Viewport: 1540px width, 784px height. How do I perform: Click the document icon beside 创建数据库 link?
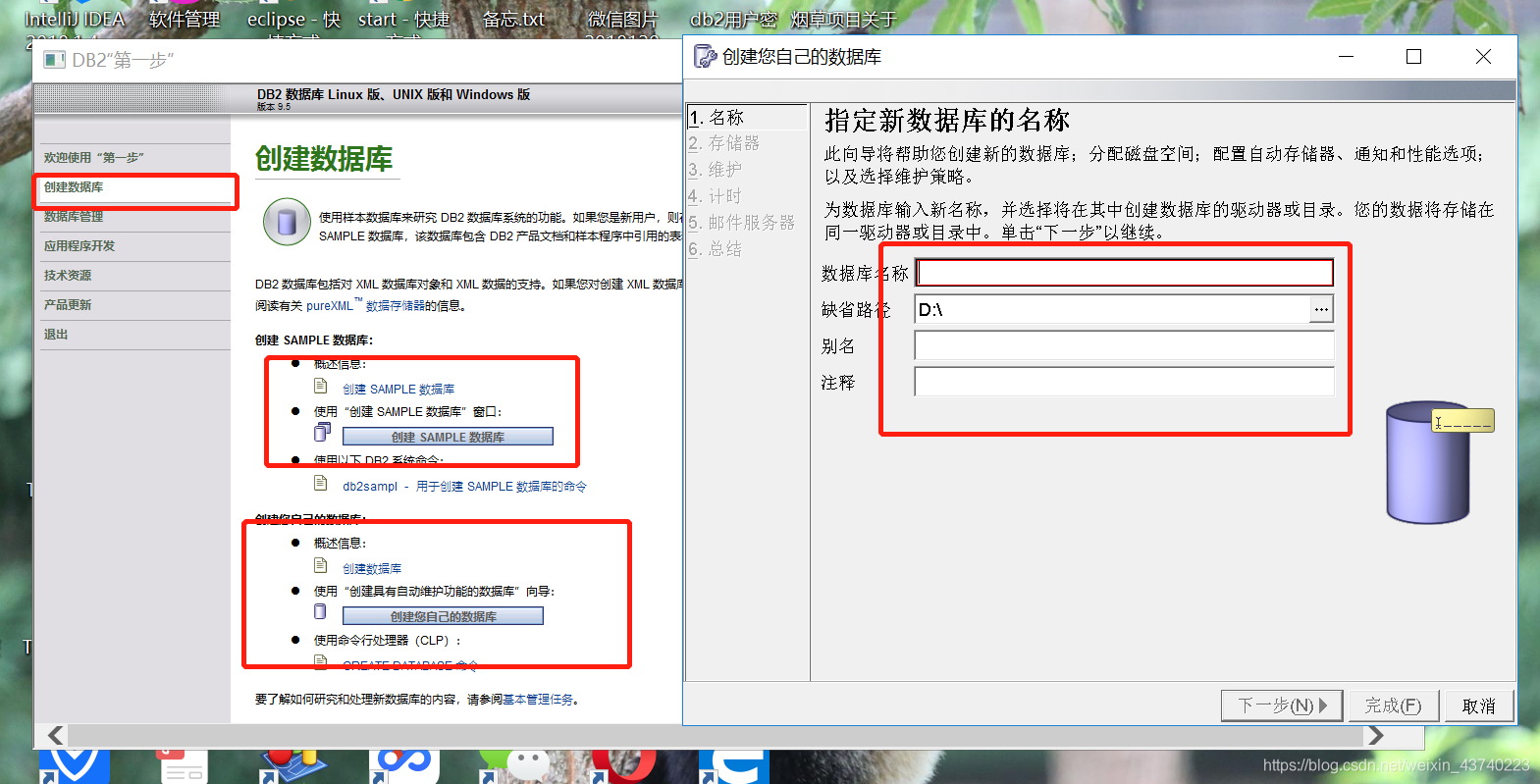pos(321,565)
